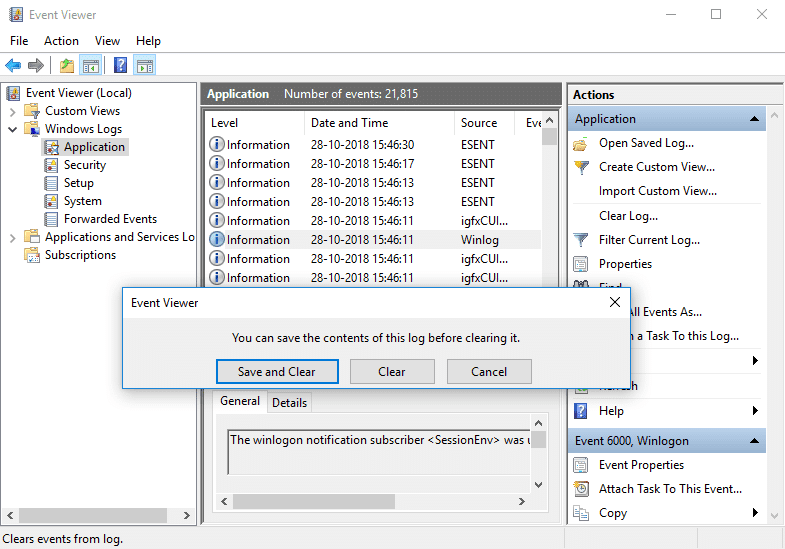Click the Clear button in dialog

(392, 371)
